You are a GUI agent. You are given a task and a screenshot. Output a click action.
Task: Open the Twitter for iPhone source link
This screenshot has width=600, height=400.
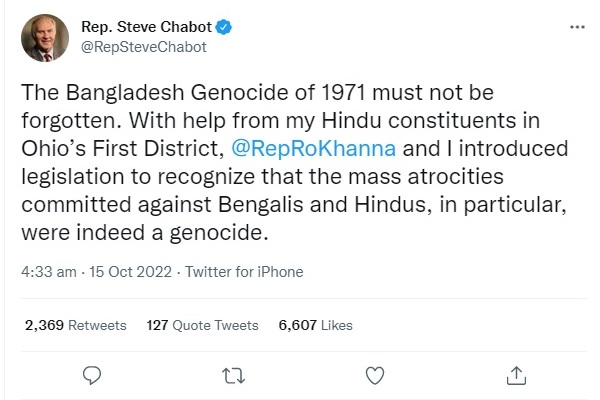click(247, 271)
